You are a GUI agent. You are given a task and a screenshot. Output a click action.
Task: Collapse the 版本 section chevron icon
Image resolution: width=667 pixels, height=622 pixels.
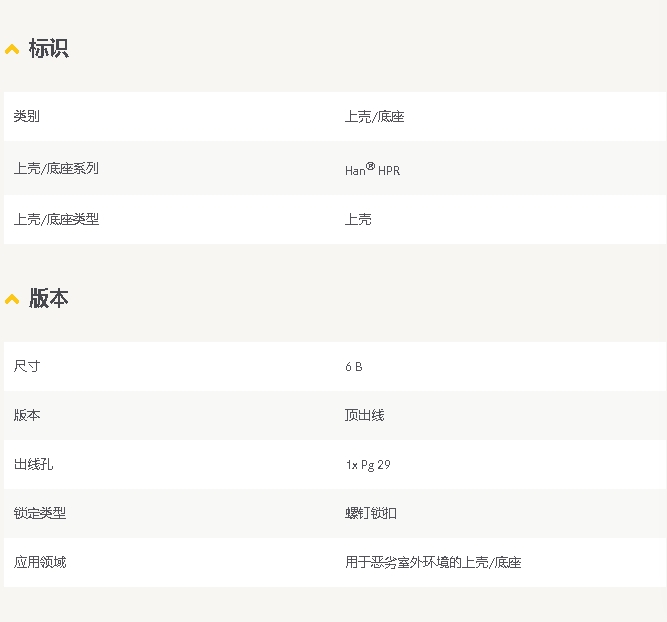point(12,299)
